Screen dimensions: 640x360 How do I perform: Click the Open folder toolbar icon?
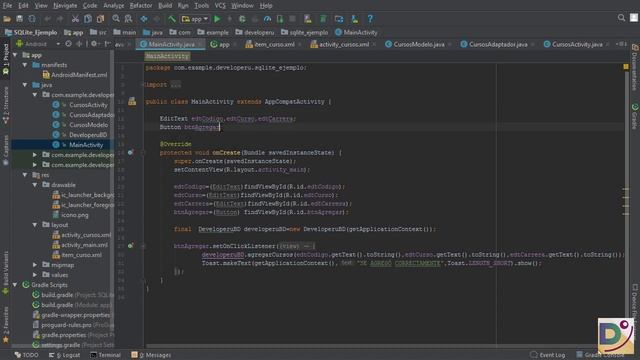click(x=7, y=19)
